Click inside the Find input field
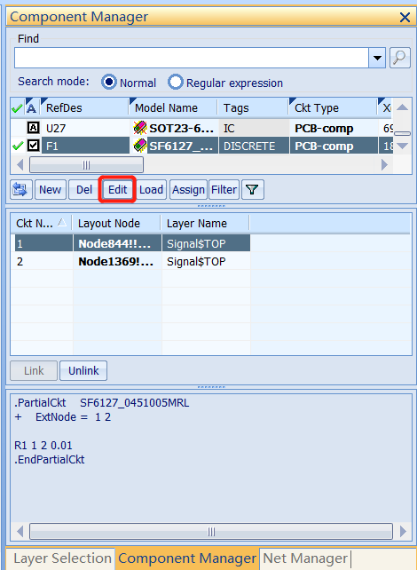Image resolution: width=417 pixels, height=570 pixels. coord(191,57)
